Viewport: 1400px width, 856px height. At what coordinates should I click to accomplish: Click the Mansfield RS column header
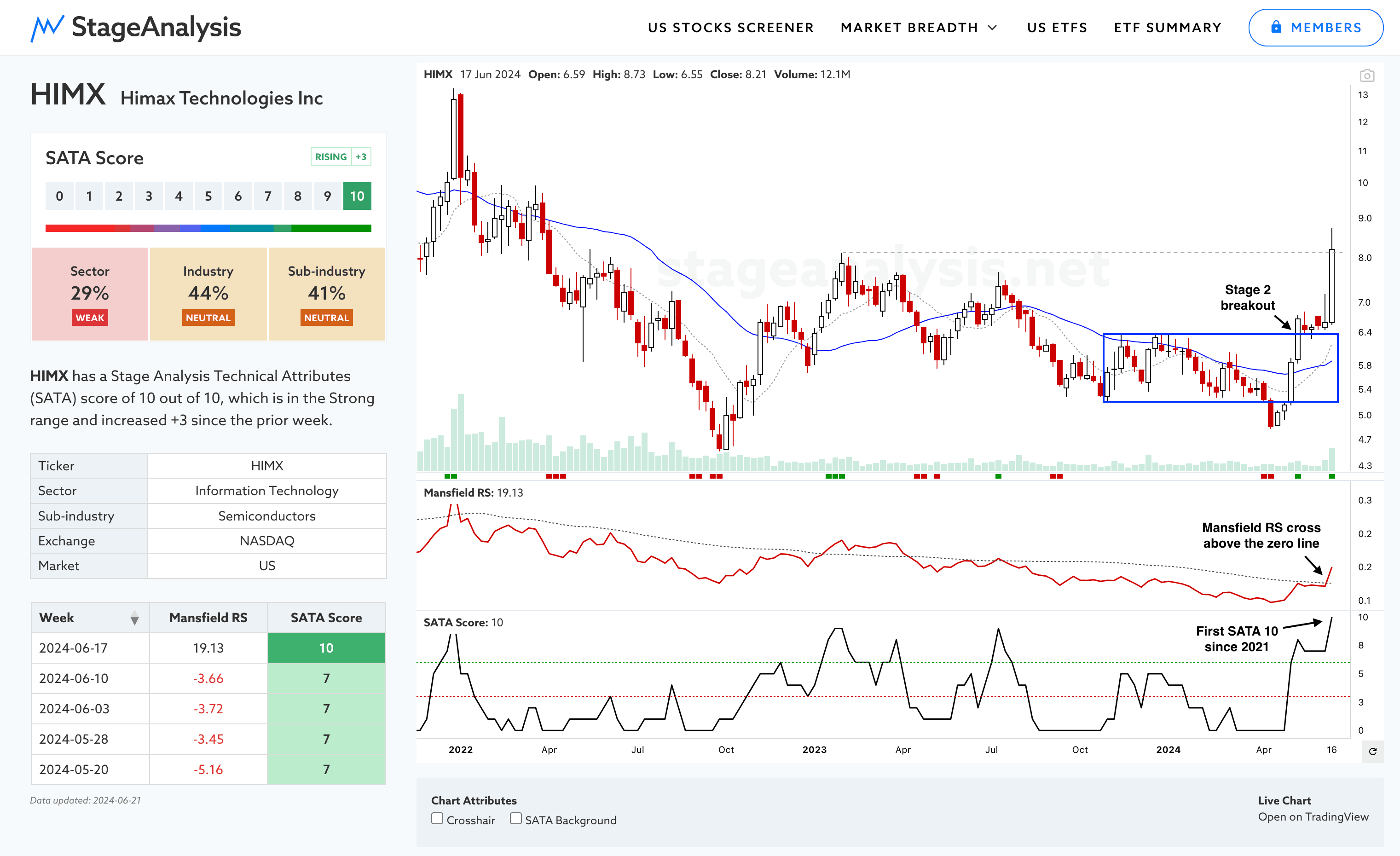208,618
